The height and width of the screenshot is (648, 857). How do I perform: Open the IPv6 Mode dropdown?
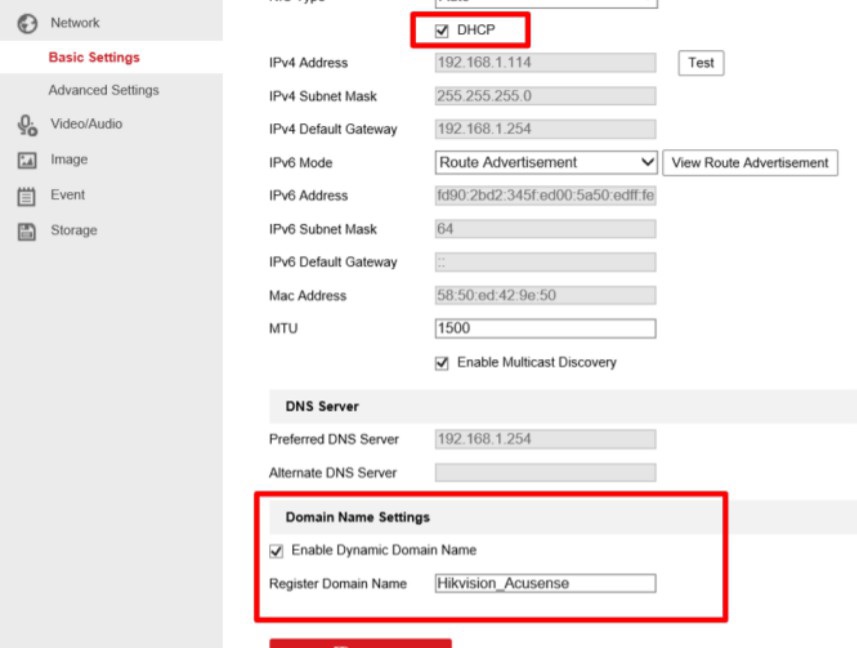546,162
